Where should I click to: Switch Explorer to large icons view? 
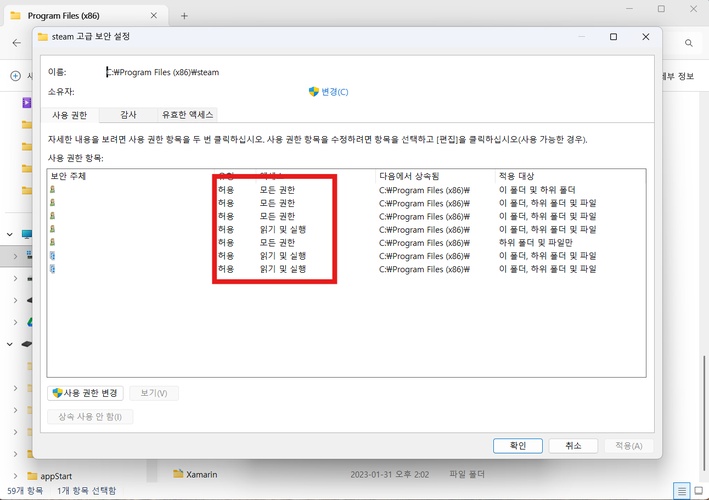[x=698, y=491]
